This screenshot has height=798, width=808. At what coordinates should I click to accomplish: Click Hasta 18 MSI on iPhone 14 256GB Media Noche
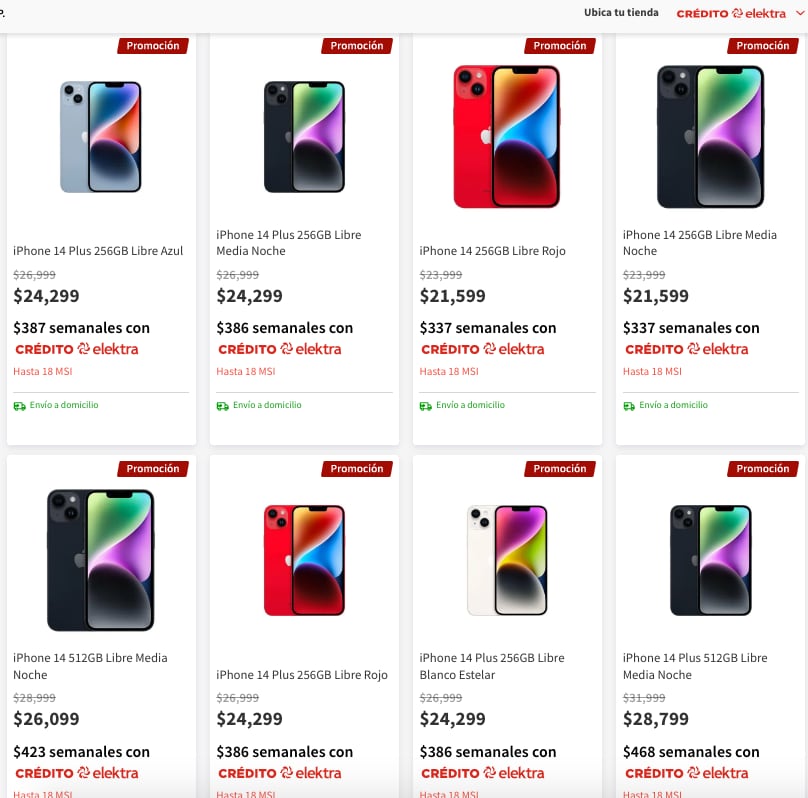[652, 371]
